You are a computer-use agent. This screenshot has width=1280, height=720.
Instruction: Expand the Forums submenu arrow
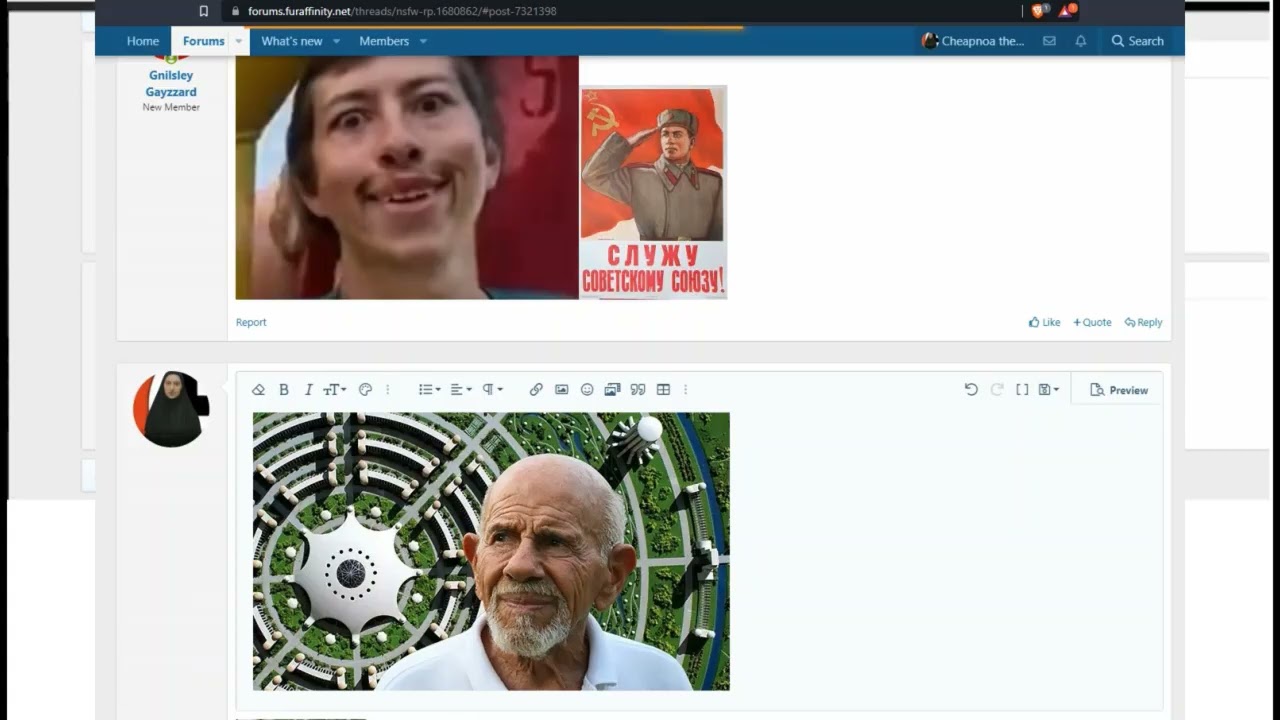(x=239, y=41)
